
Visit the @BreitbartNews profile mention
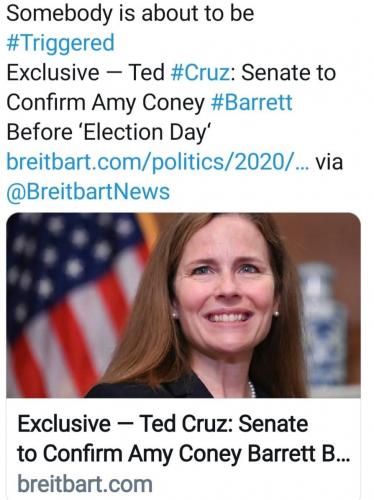[88, 192]
